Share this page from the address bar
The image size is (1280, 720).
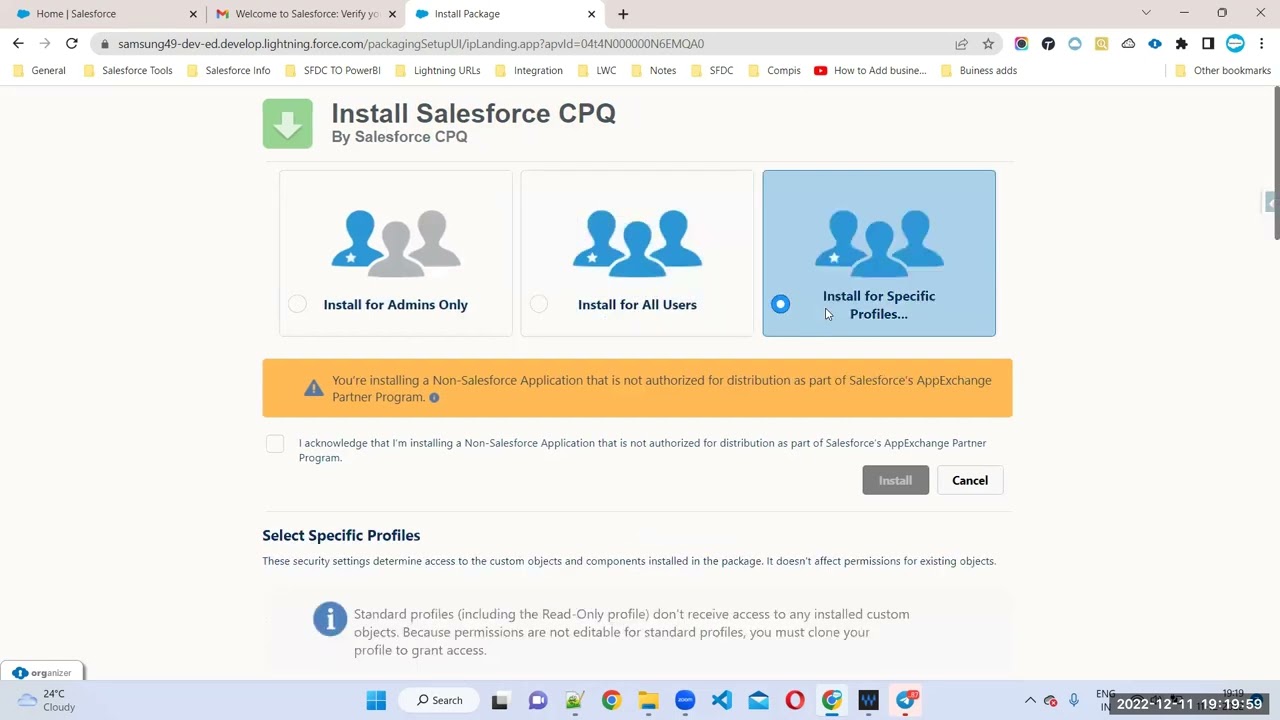(x=961, y=44)
